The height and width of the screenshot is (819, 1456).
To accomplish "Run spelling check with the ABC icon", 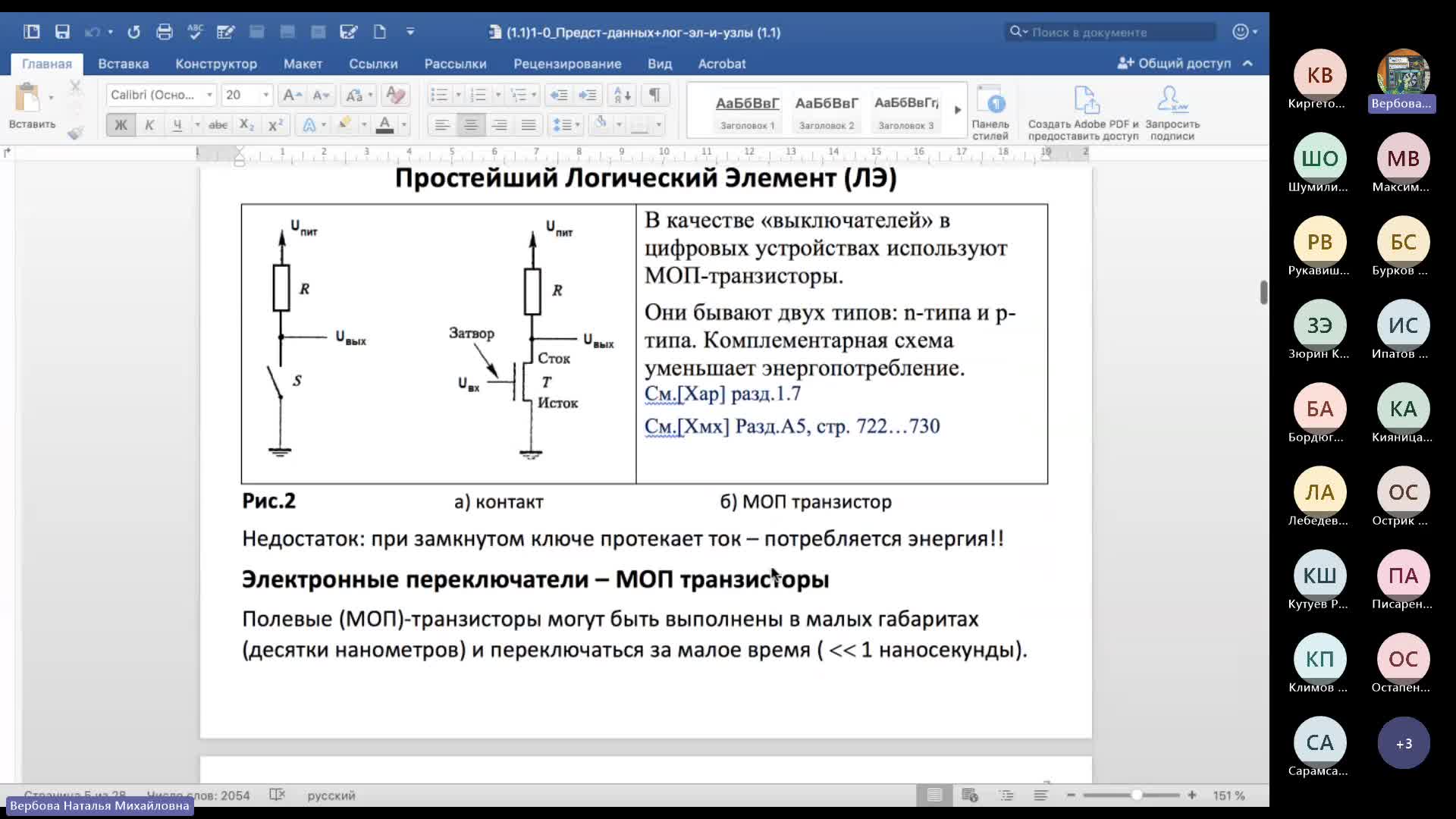I will [195, 31].
